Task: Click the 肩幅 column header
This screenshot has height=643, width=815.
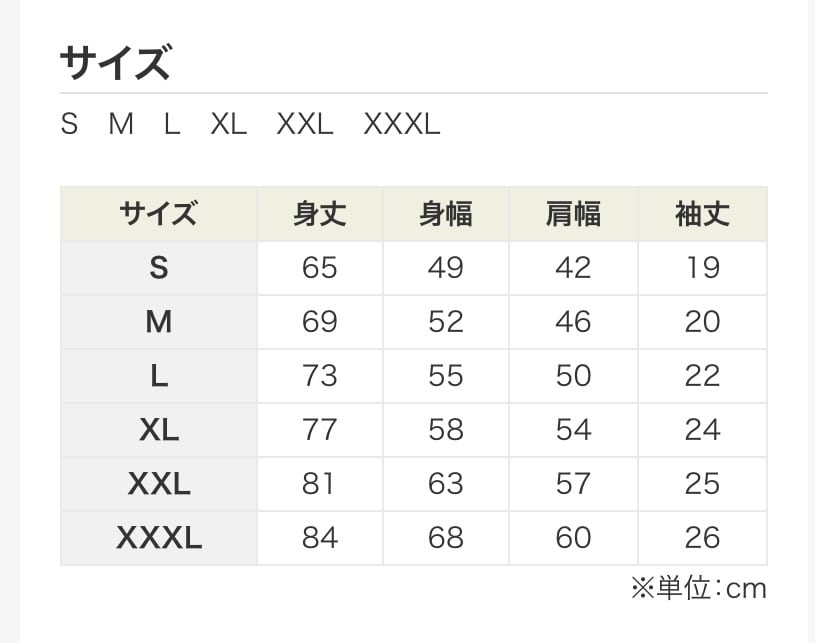Action: (x=573, y=213)
